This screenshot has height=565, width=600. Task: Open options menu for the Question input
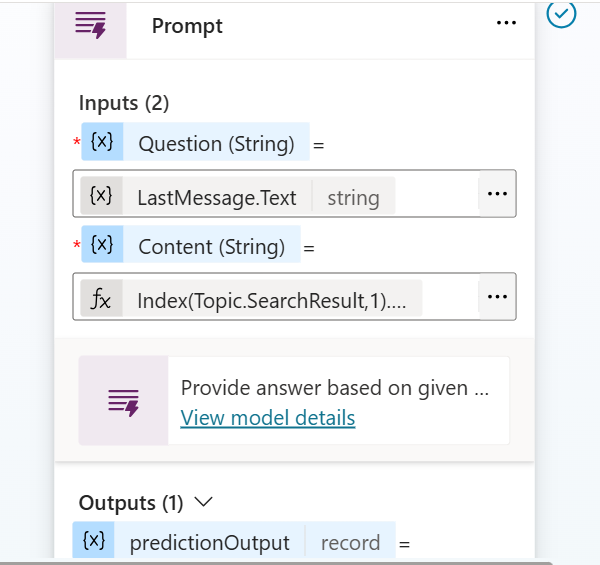coord(497,194)
